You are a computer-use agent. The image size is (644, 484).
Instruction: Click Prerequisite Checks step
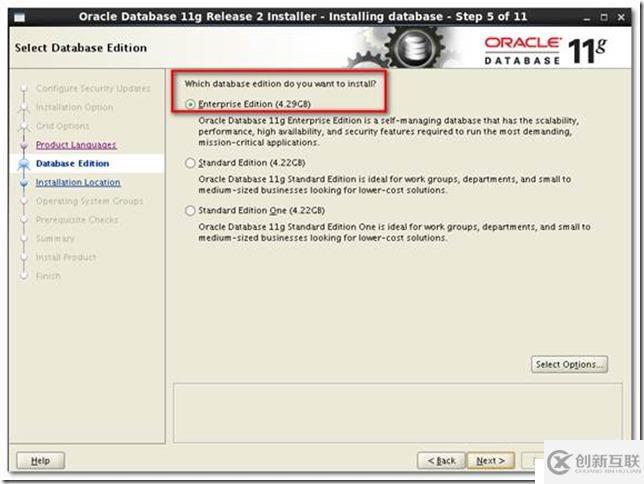[x=77, y=220]
